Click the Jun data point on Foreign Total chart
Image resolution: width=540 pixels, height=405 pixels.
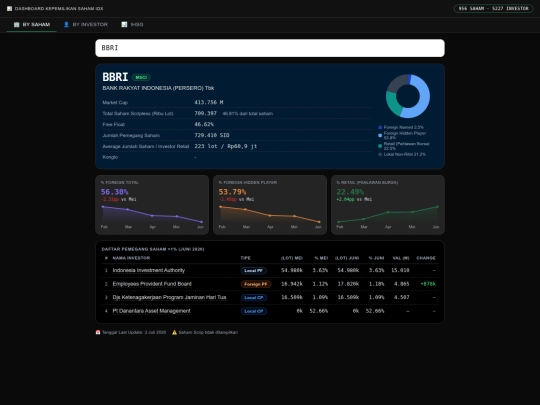coord(201,222)
